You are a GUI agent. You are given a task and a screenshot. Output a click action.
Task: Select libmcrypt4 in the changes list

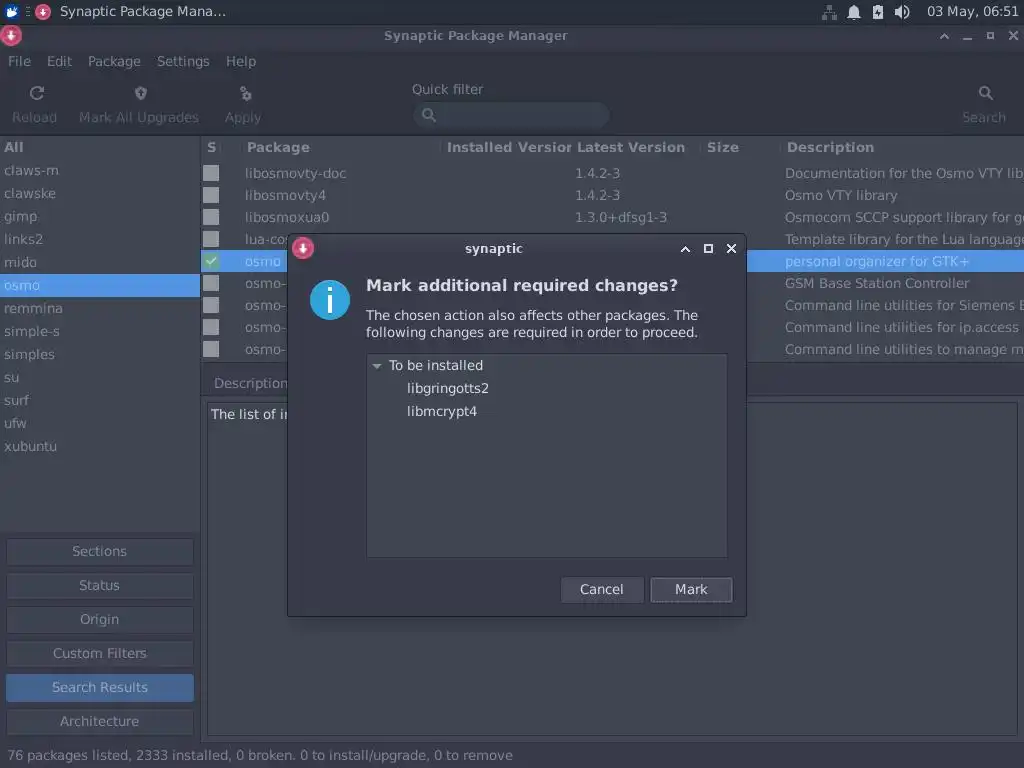pos(441,411)
